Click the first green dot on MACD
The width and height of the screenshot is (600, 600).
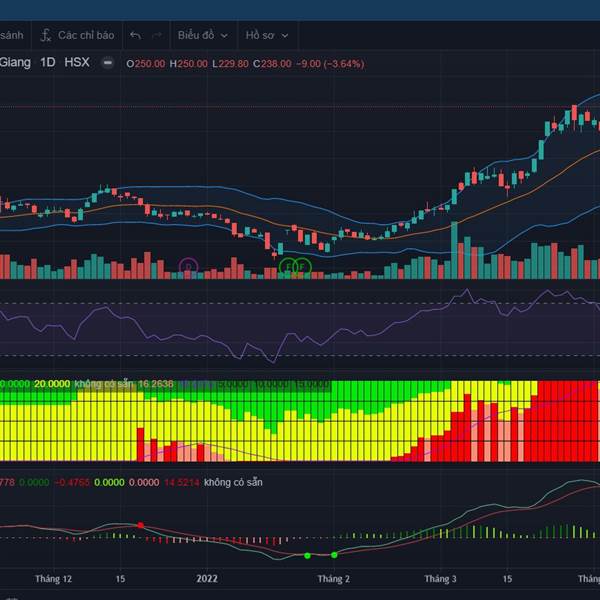[307, 555]
